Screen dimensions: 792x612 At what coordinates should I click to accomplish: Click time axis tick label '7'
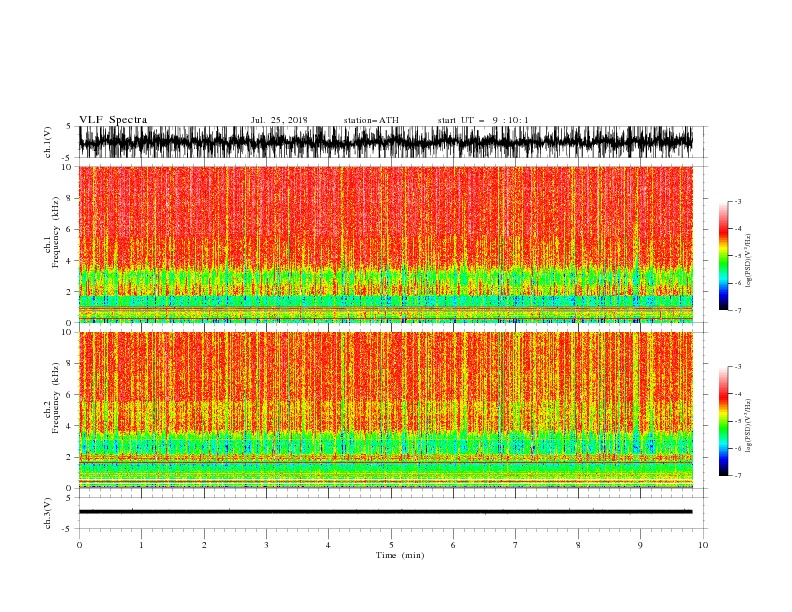(x=516, y=545)
